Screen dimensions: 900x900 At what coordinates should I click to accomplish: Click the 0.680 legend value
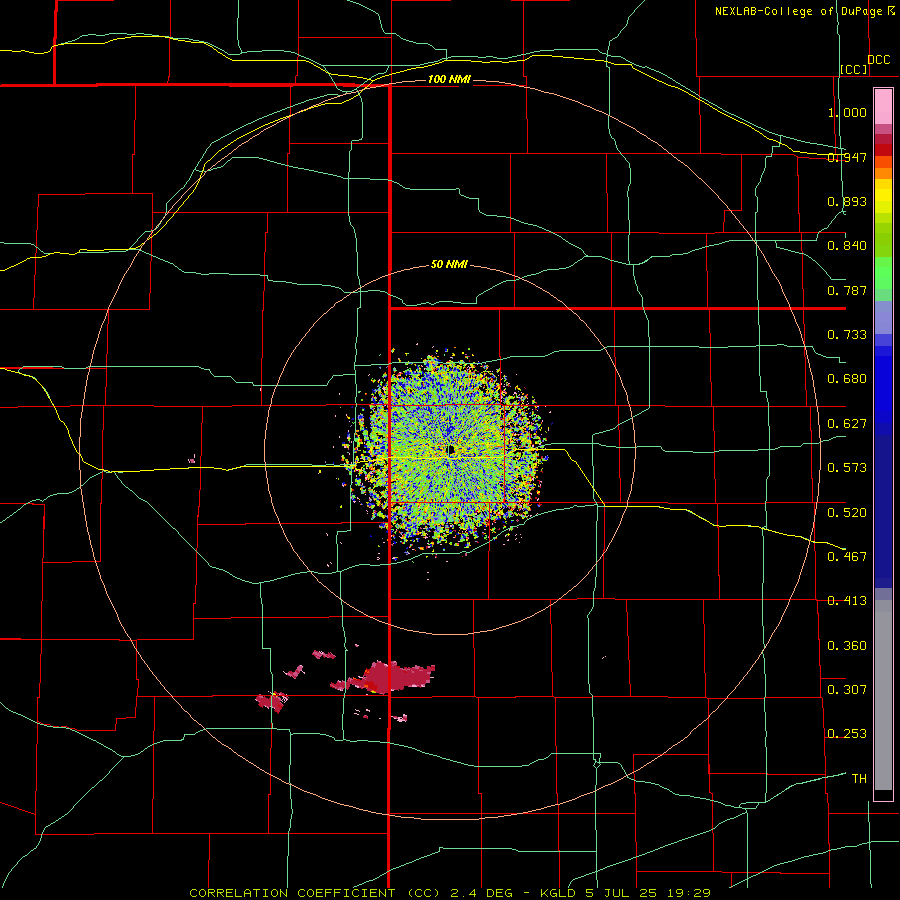tap(847, 379)
